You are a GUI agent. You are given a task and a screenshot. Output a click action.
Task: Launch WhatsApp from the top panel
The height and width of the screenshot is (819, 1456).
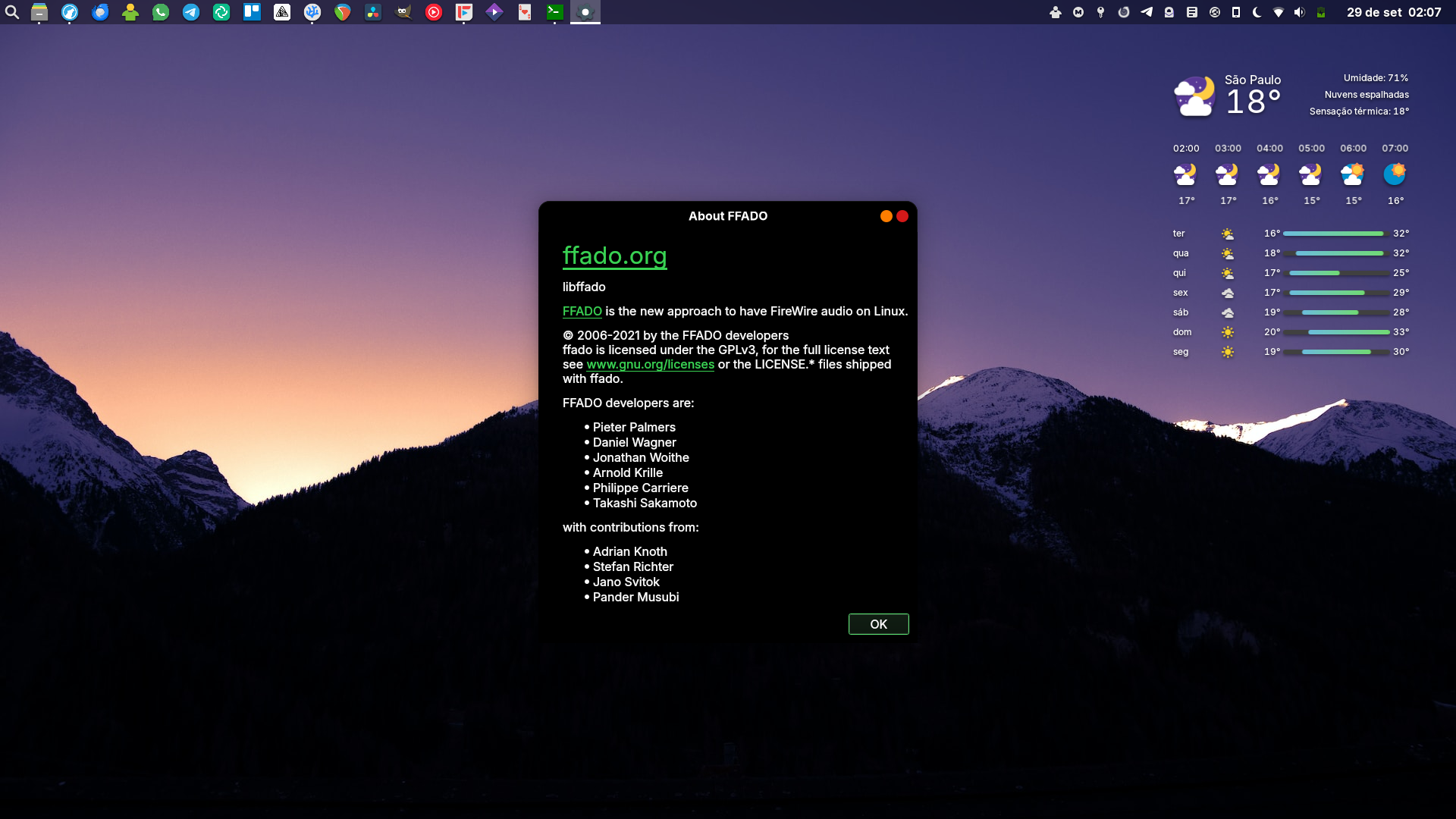[x=161, y=12]
